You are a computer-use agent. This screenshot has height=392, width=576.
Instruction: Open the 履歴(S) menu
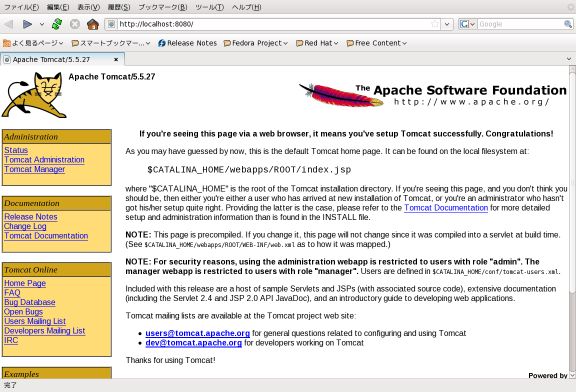(x=119, y=7)
